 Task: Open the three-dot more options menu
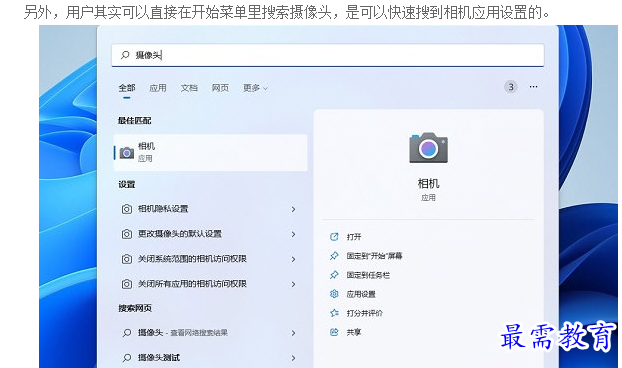533,86
